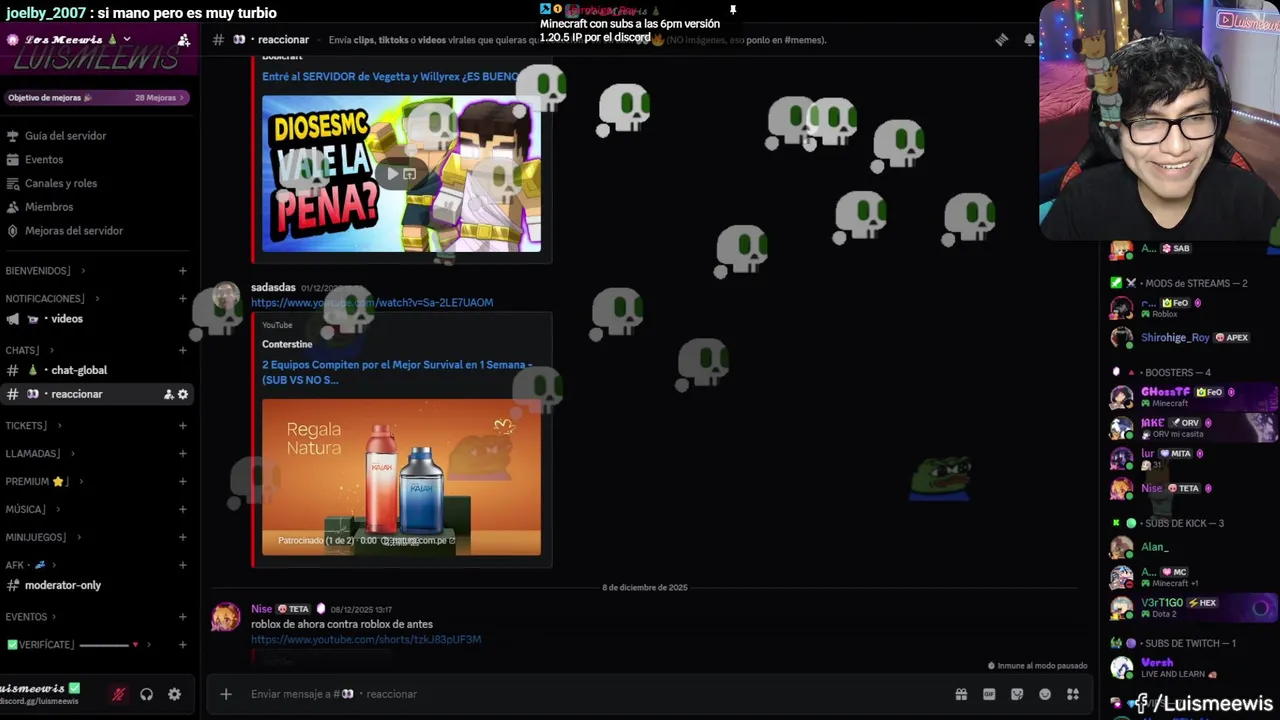Viewport: 1280px width, 720px height.
Task: Switch to chat-global channel
Action: click(96, 370)
